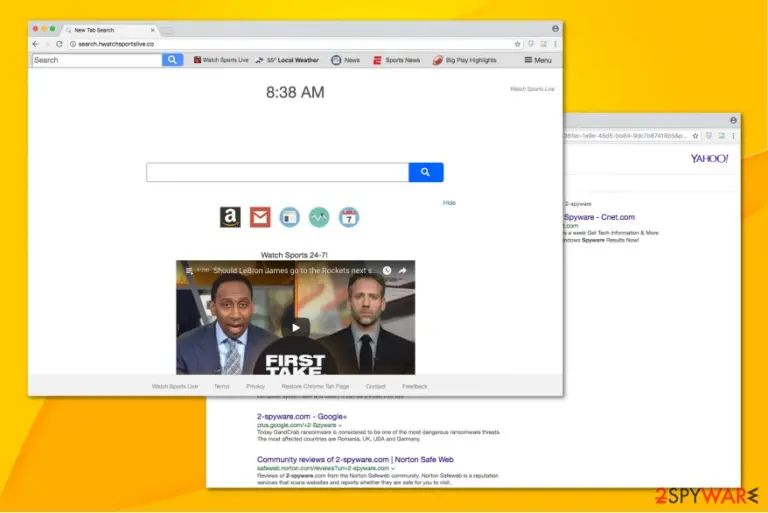Open the Amazon shortcut icon
The width and height of the screenshot is (768, 513).
coord(230,217)
